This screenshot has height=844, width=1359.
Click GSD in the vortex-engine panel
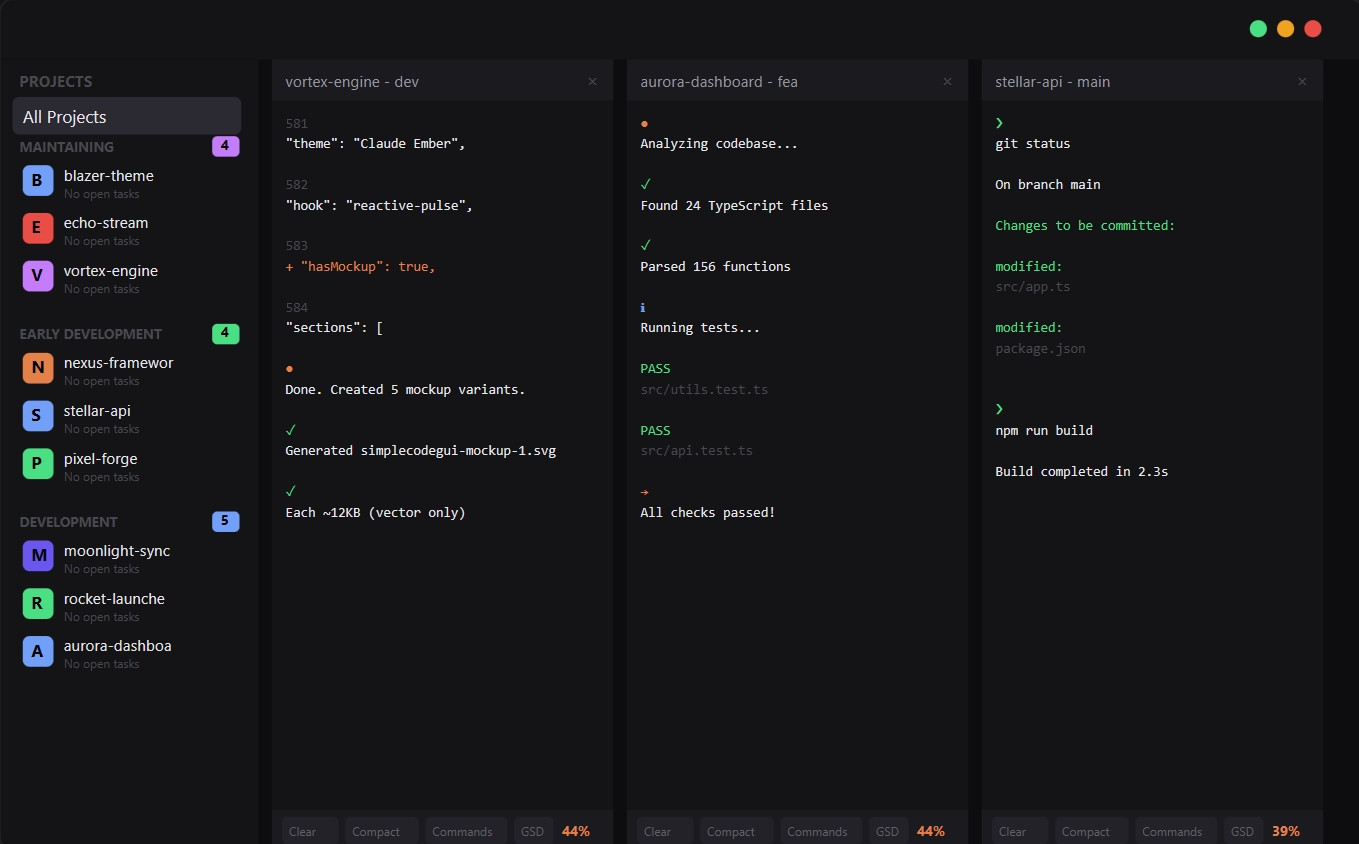(x=533, y=831)
